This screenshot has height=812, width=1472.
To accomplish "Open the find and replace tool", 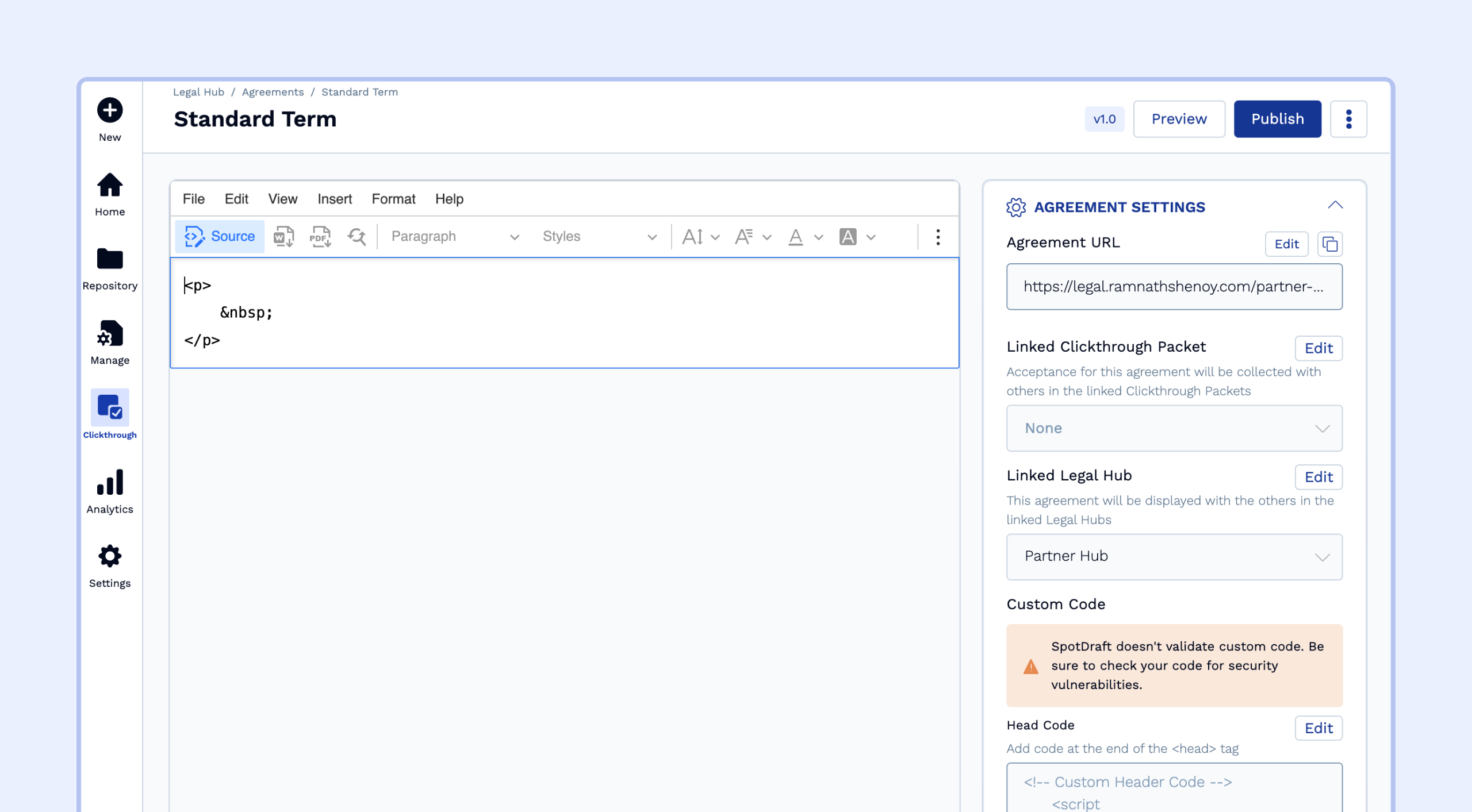I will tap(356, 237).
